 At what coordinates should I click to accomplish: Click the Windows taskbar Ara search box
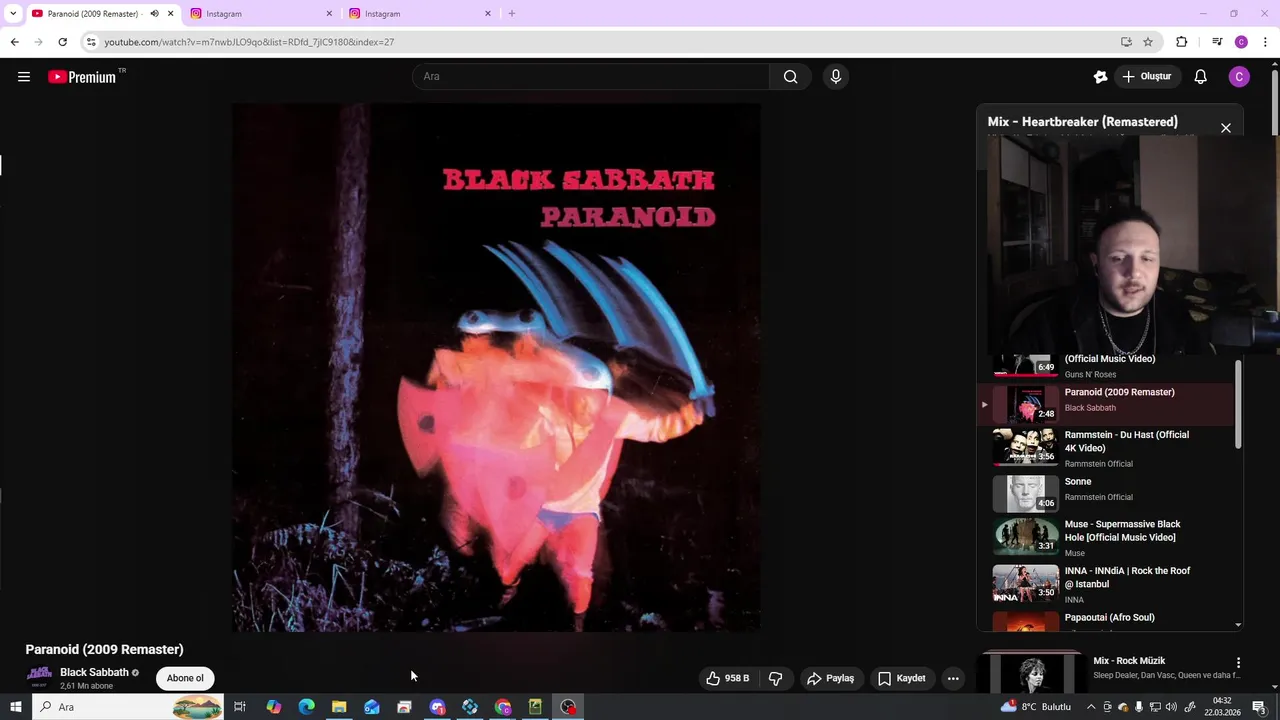[x=128, y=707]
